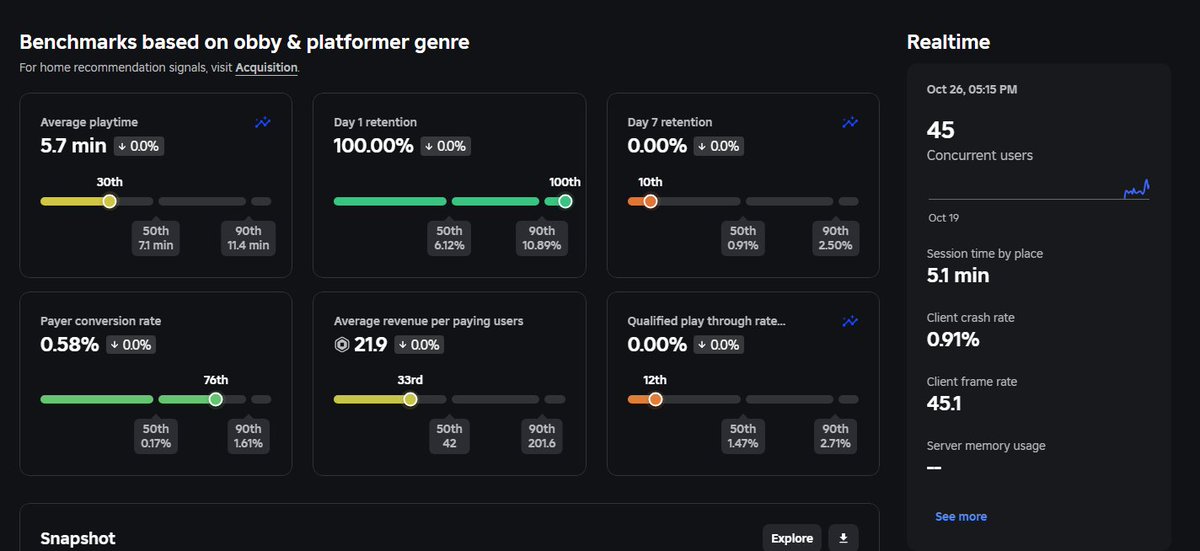
Task: Click the 0.0% change badge on Day 1 retention
Action: point(446,146)
